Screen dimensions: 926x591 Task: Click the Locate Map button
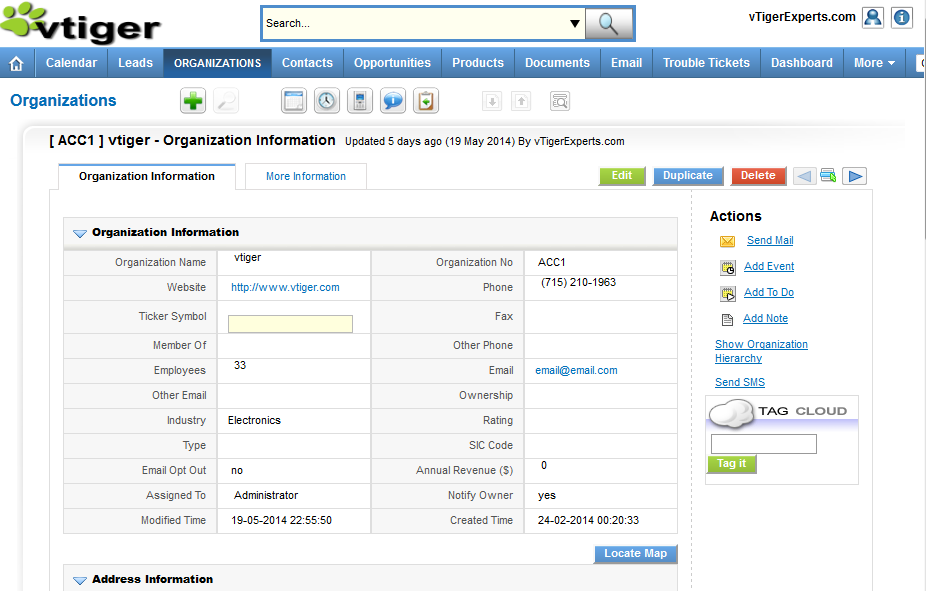[x=635, y=554]
